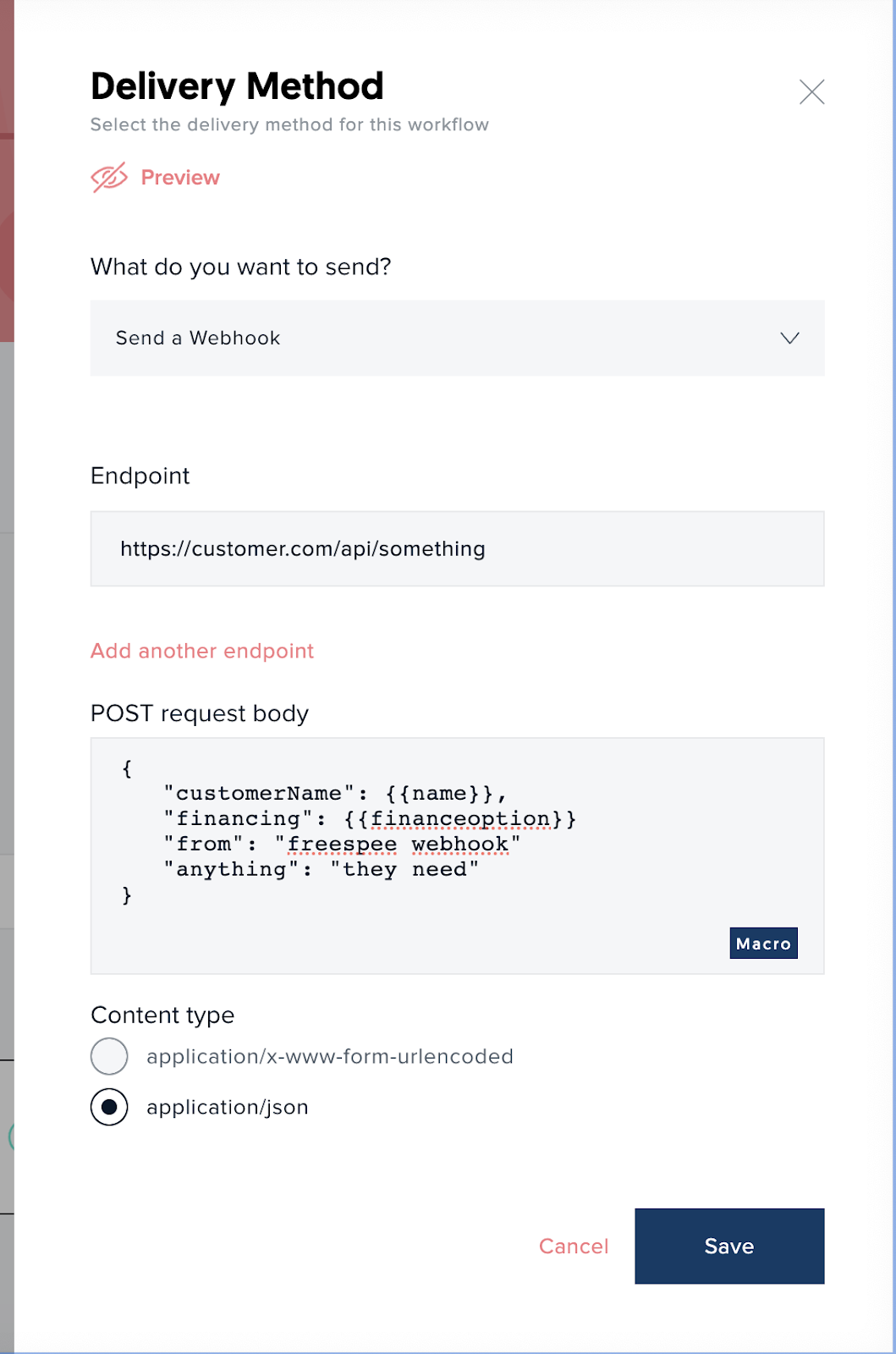Focus the Endpoint URL input field
The width and height of the screenshot is (896, 1354).
pyautogui.click(x=457, y=548)
